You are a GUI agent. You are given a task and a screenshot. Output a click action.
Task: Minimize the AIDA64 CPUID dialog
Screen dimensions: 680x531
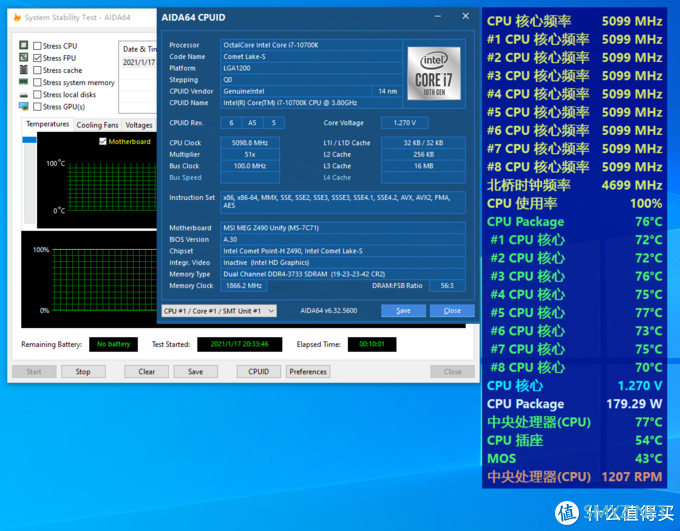[x=438, y=16]
